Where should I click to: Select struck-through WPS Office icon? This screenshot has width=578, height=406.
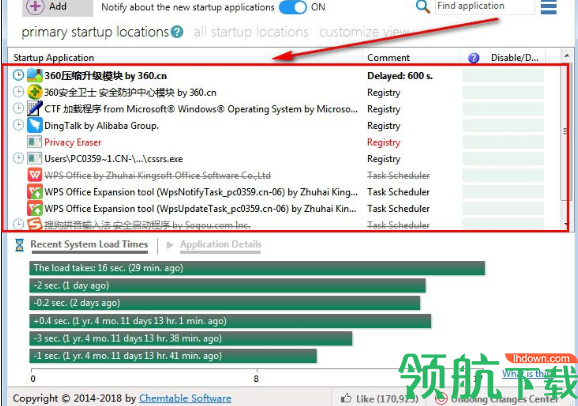[x=35, y=175]
